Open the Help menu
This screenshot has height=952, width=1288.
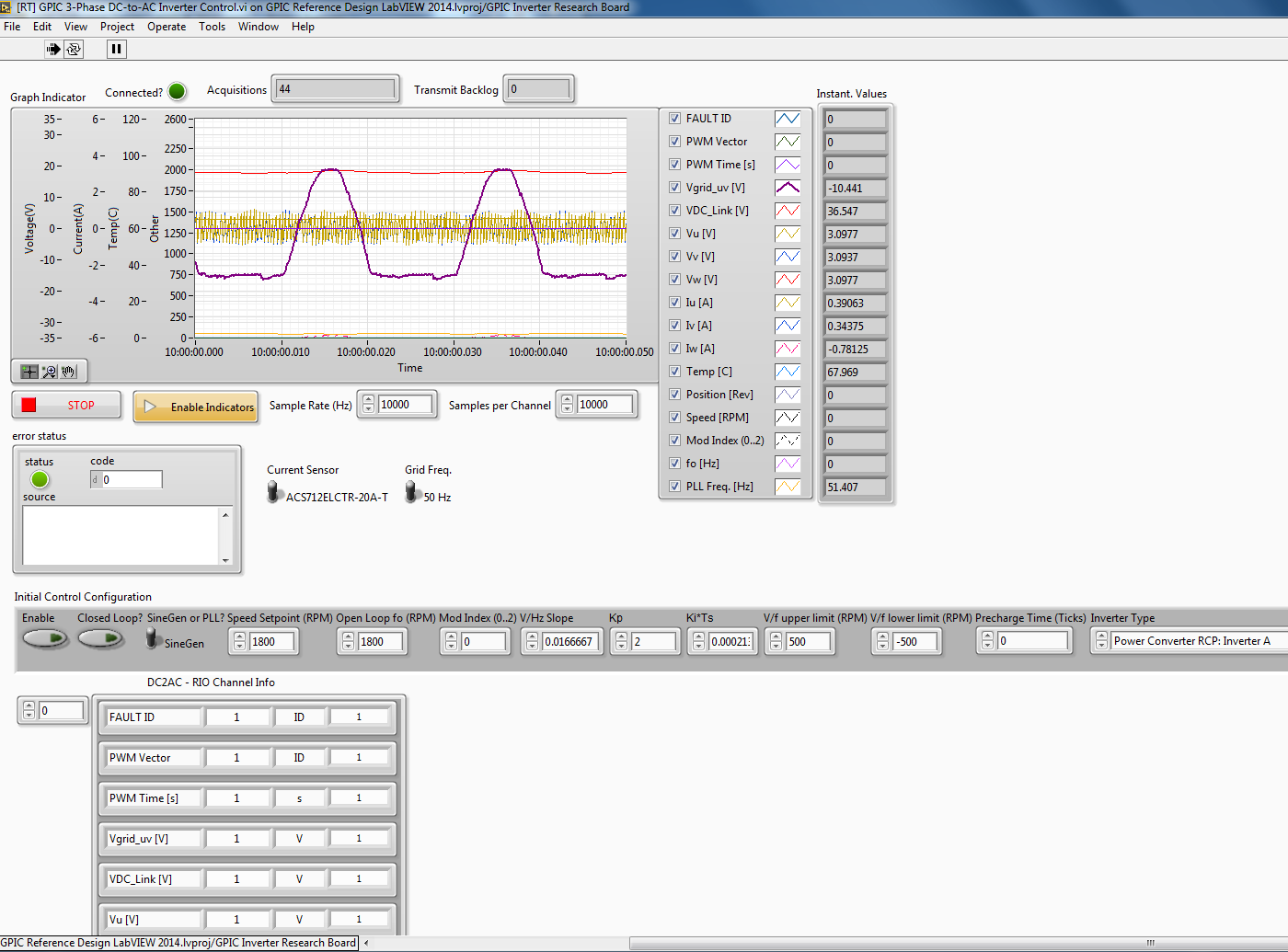coord(303,27)
